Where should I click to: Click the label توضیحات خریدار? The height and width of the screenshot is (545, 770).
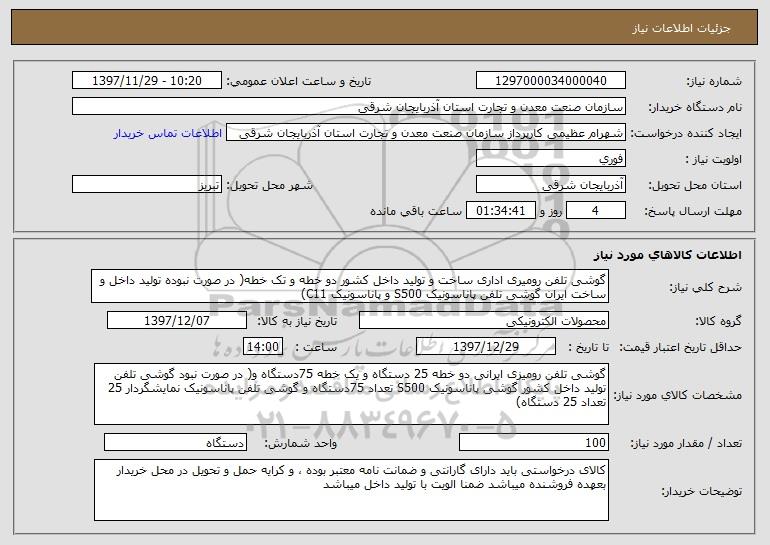[x=702, y=491]
